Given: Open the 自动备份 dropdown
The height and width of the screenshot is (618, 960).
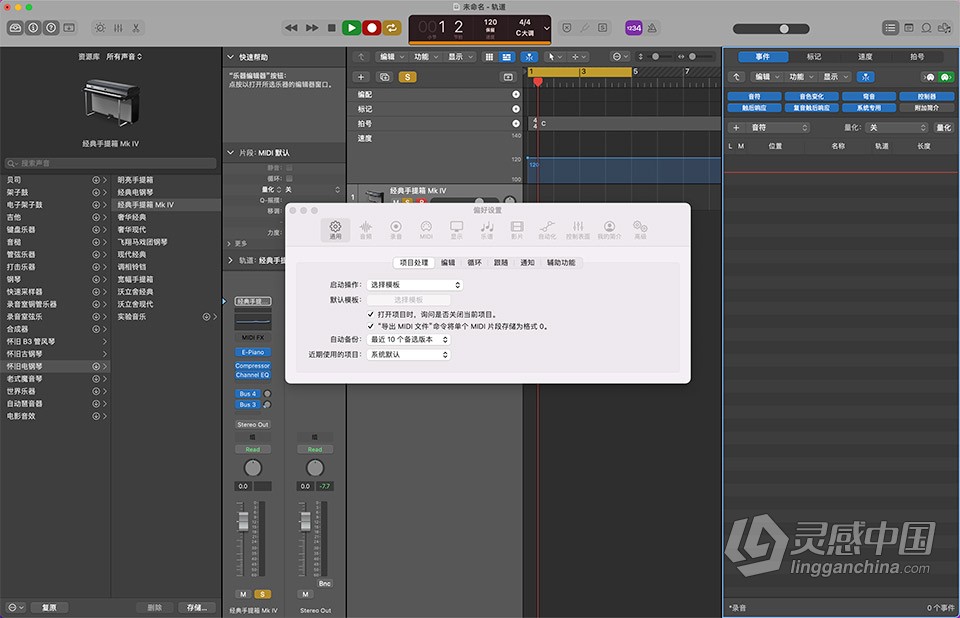Looking at the screenshot, I should coord(408,339).
